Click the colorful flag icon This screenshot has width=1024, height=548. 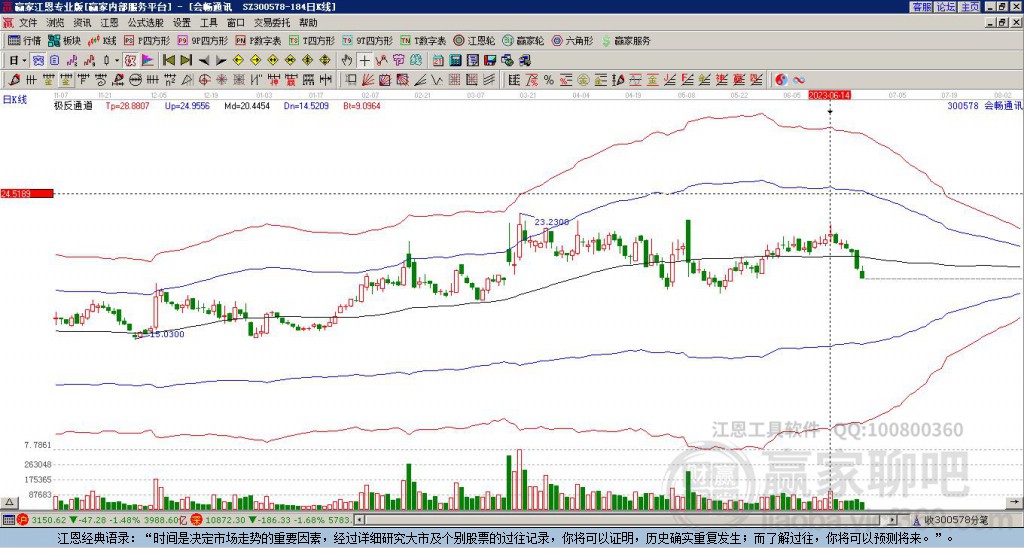click(148, 61)
